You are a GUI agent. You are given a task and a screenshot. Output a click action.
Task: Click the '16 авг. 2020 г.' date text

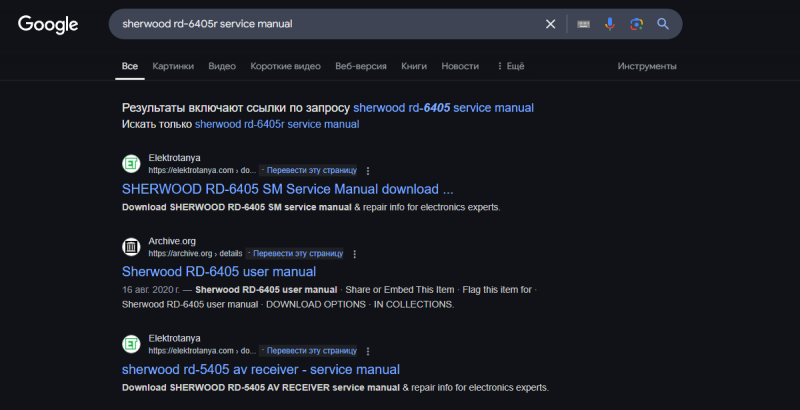click(x=151, y=290)
